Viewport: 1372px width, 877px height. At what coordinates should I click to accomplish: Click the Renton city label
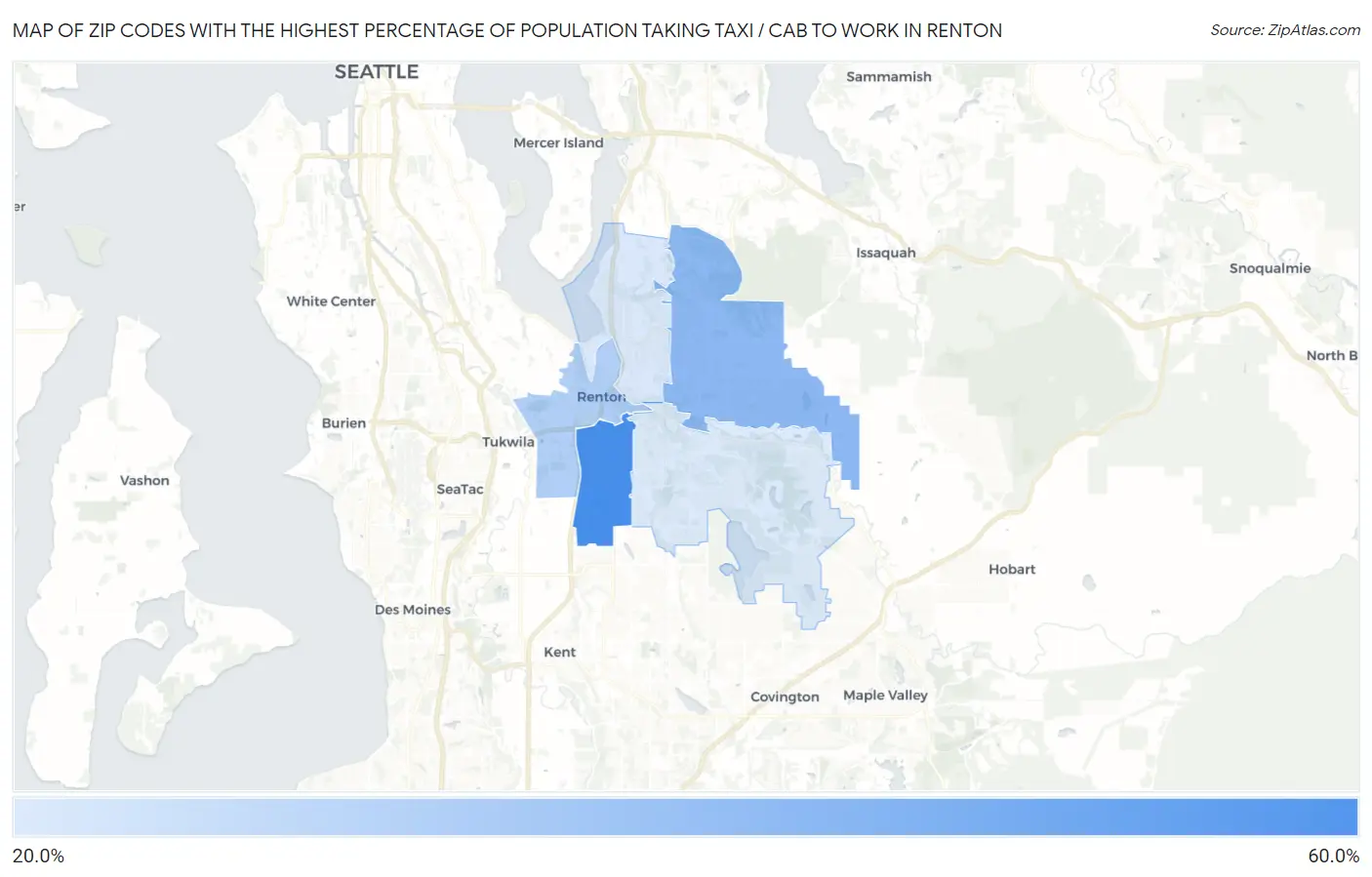click(601, 397)
